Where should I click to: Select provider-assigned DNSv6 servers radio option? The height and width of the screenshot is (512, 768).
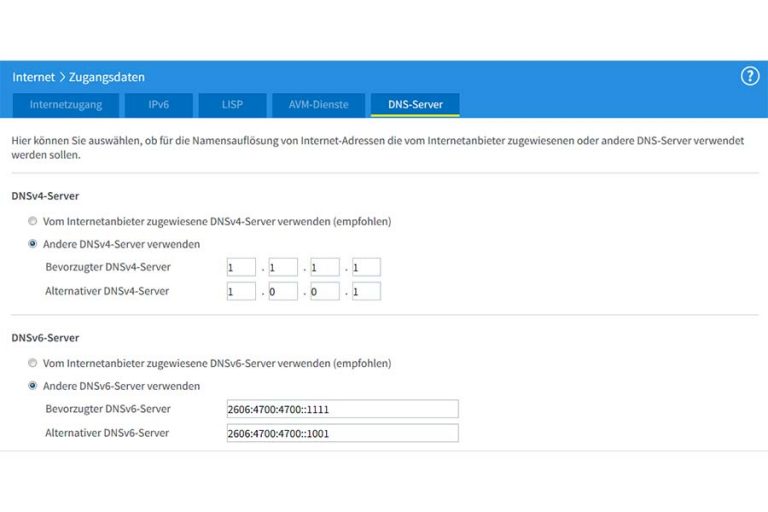point(33,363)
